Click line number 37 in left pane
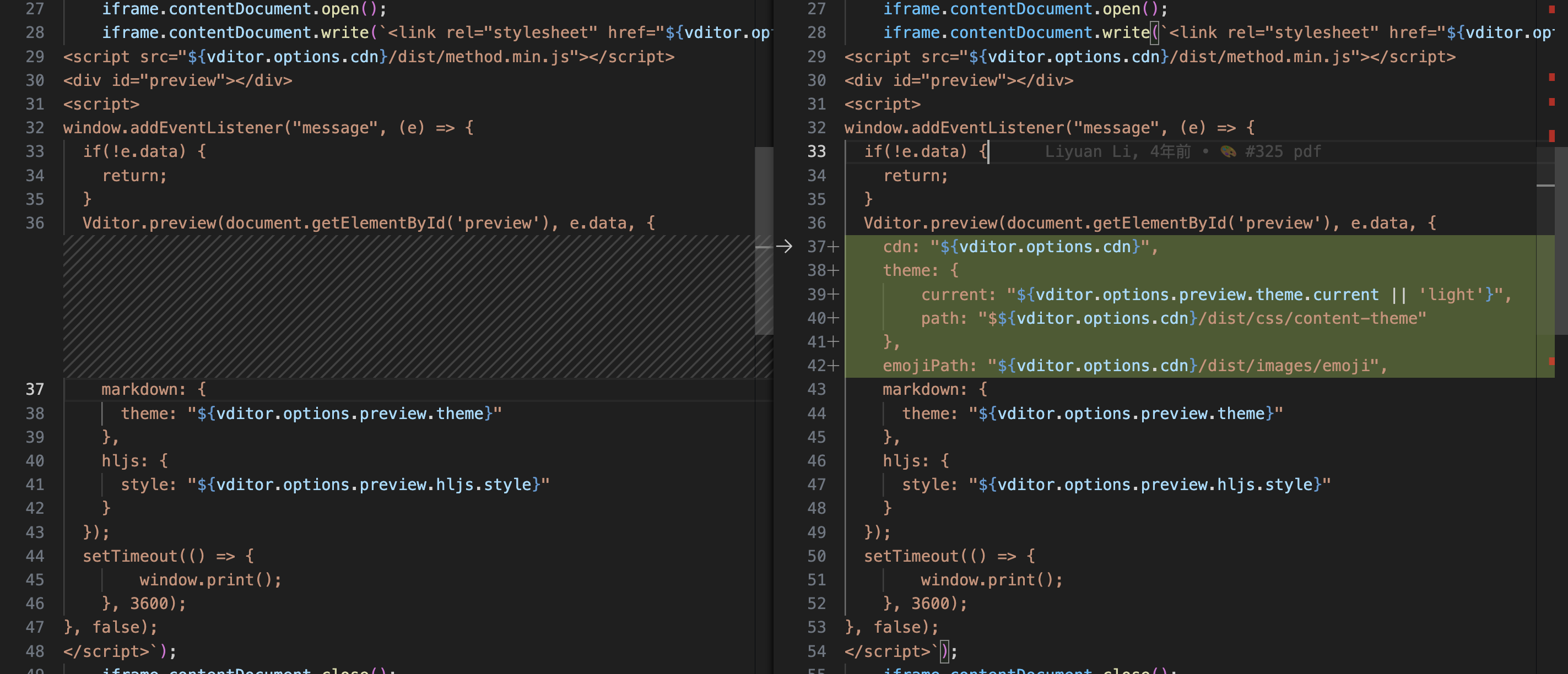The height and width of the screenshot is (674, 1568). [35, 389]
